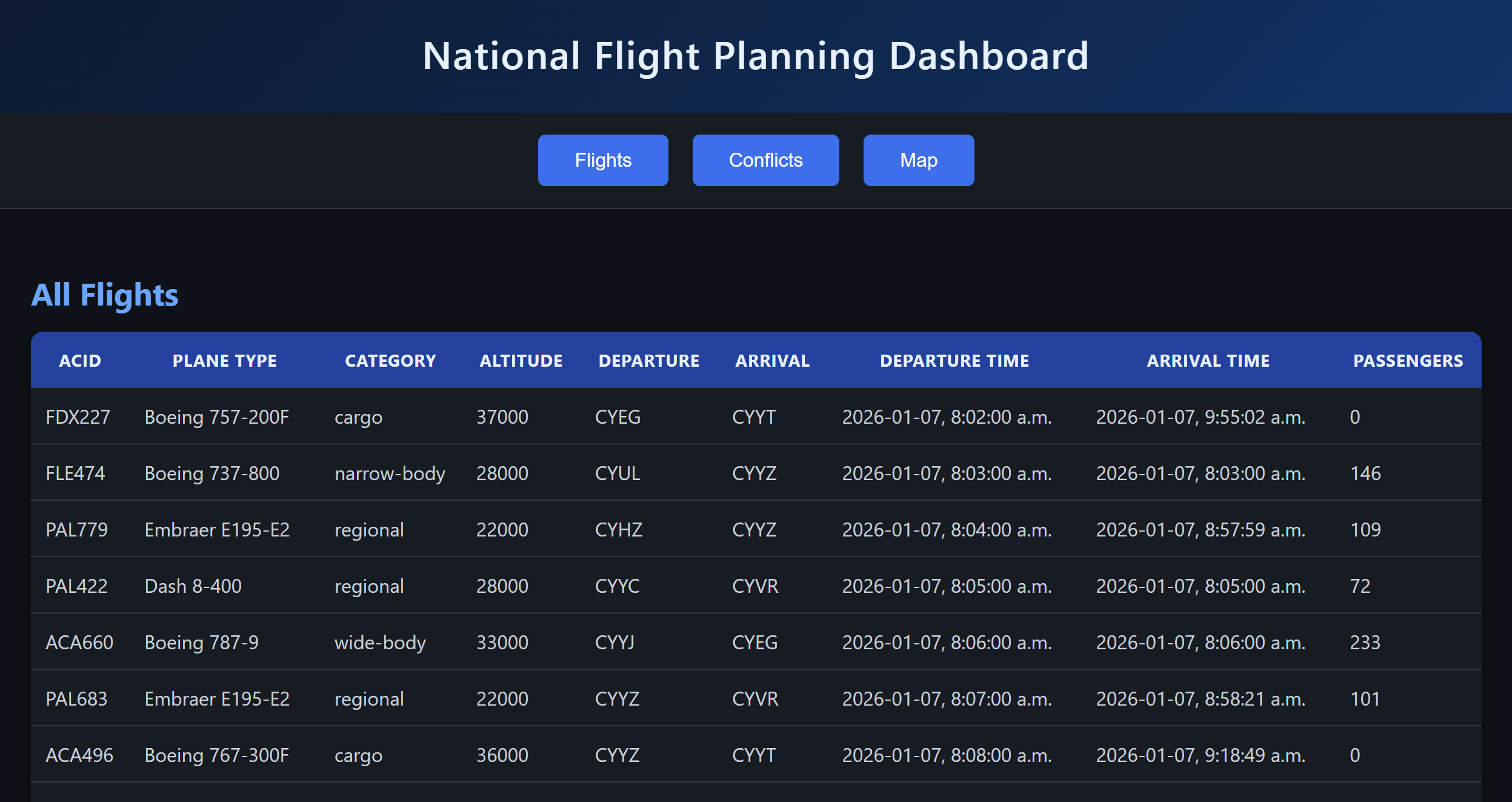Click the Arrival Time column header
The image size is (1512, 802).
point(1208,361)
